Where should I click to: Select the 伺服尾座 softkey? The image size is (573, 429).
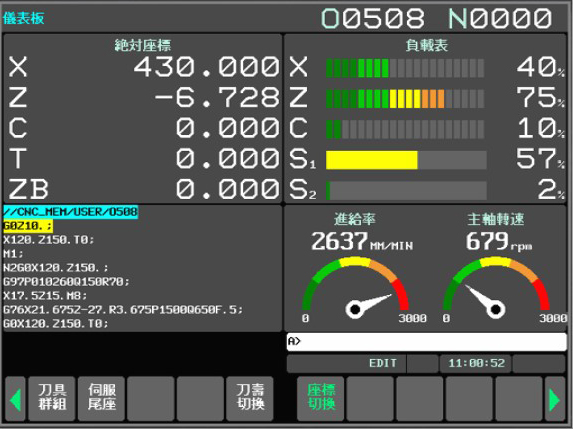pyautogui.click(x=102, y=399)
